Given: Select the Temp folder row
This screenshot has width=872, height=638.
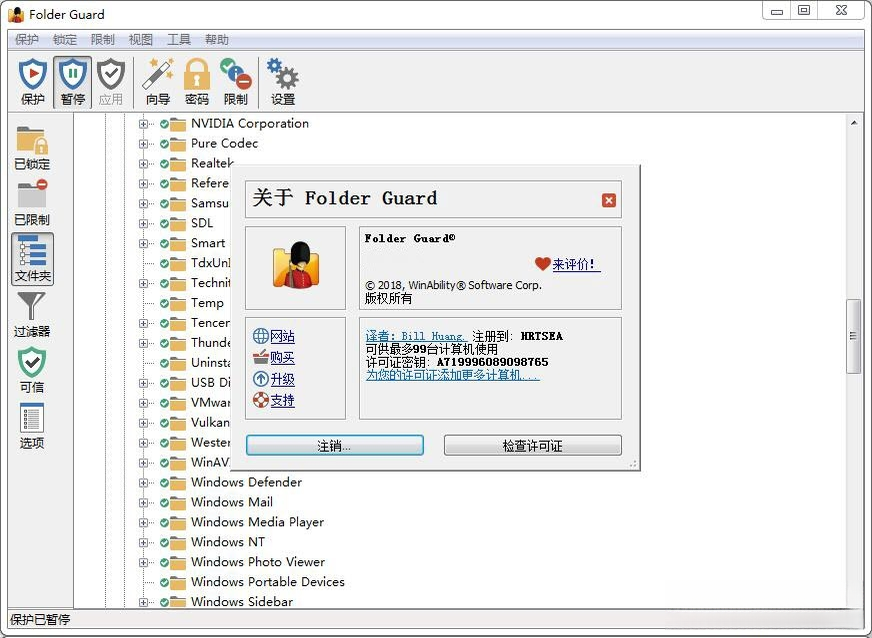Looking at the screenshot, I should [x=207, y=303].
